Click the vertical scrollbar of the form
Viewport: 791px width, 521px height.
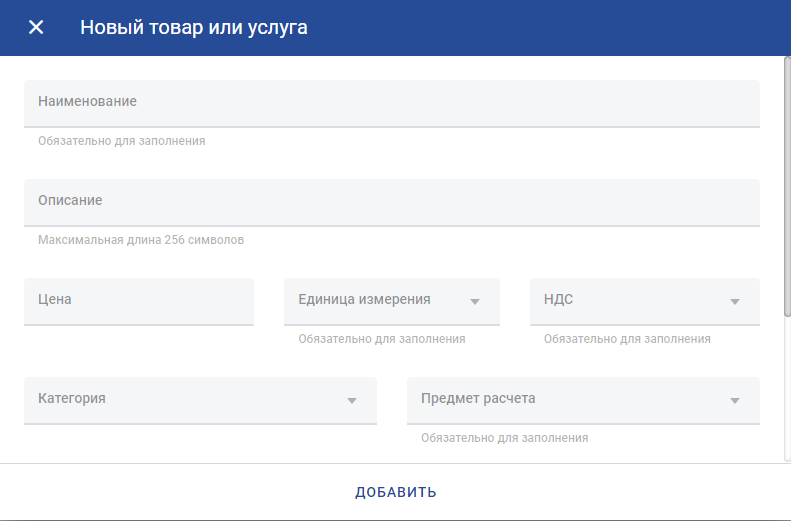[787, 187]
